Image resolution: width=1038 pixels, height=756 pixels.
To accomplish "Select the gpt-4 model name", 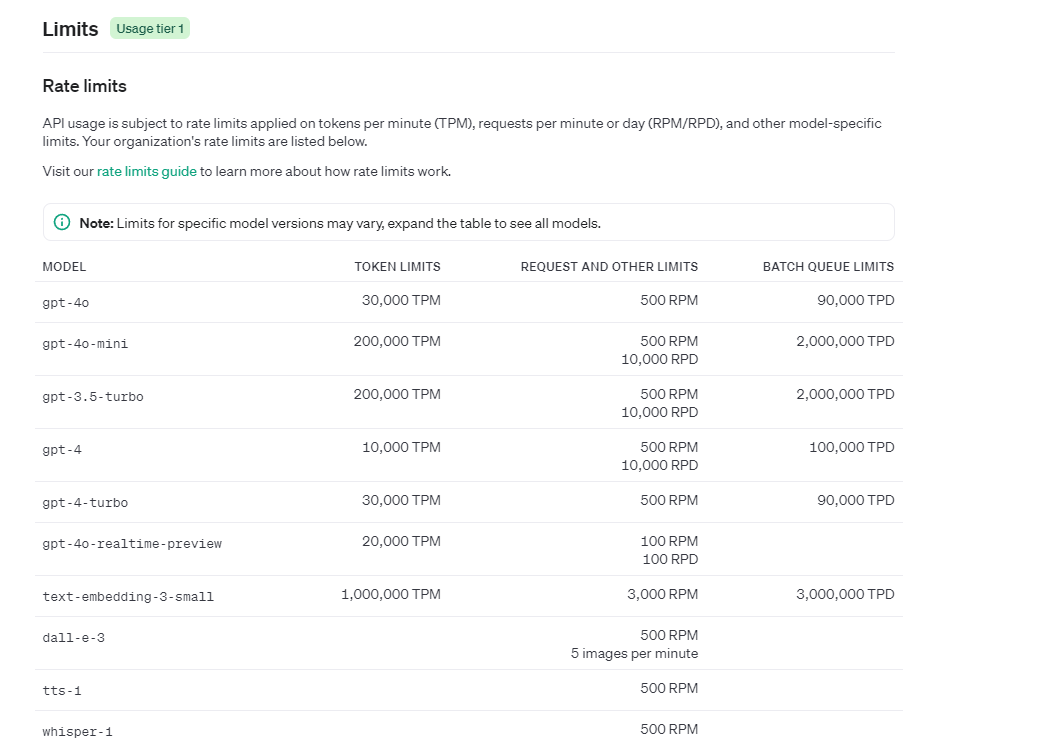I will [62, 450].
